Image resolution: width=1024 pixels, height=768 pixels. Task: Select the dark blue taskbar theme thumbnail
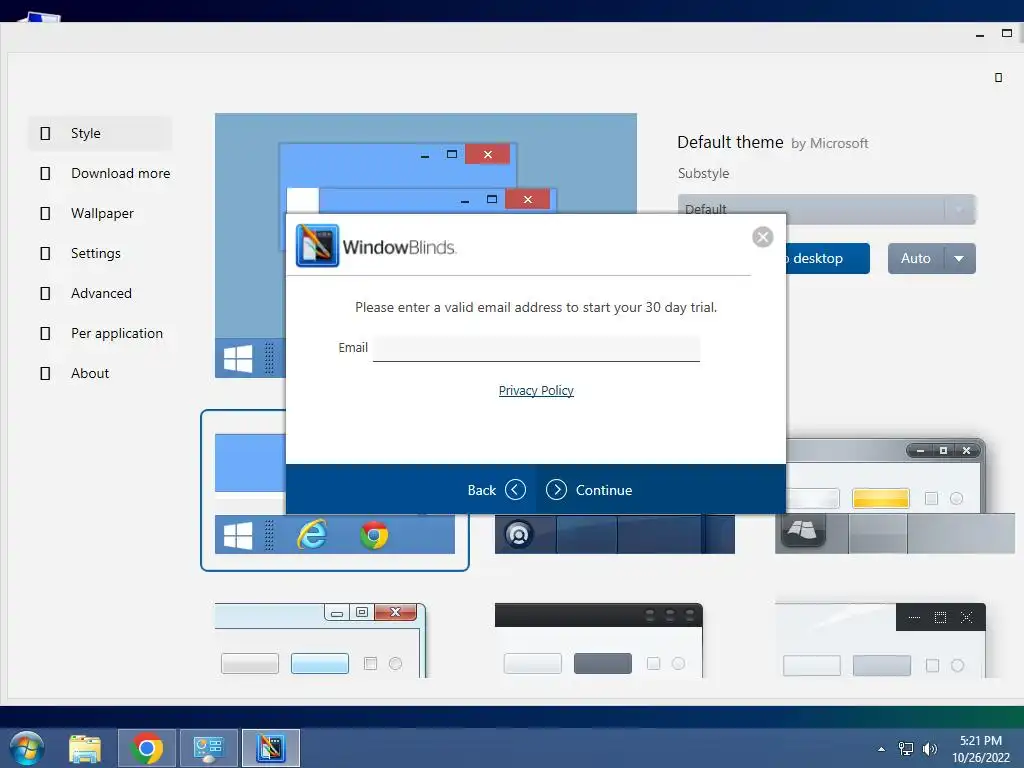tap(615, 534)
